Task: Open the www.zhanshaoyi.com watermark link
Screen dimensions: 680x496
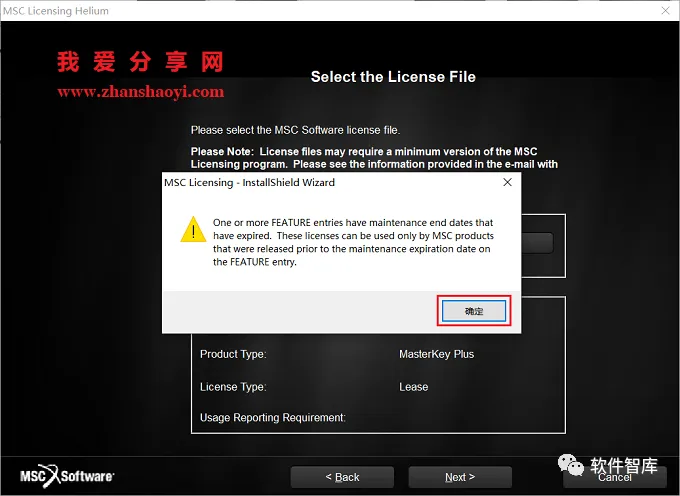Action: point(141,91)
